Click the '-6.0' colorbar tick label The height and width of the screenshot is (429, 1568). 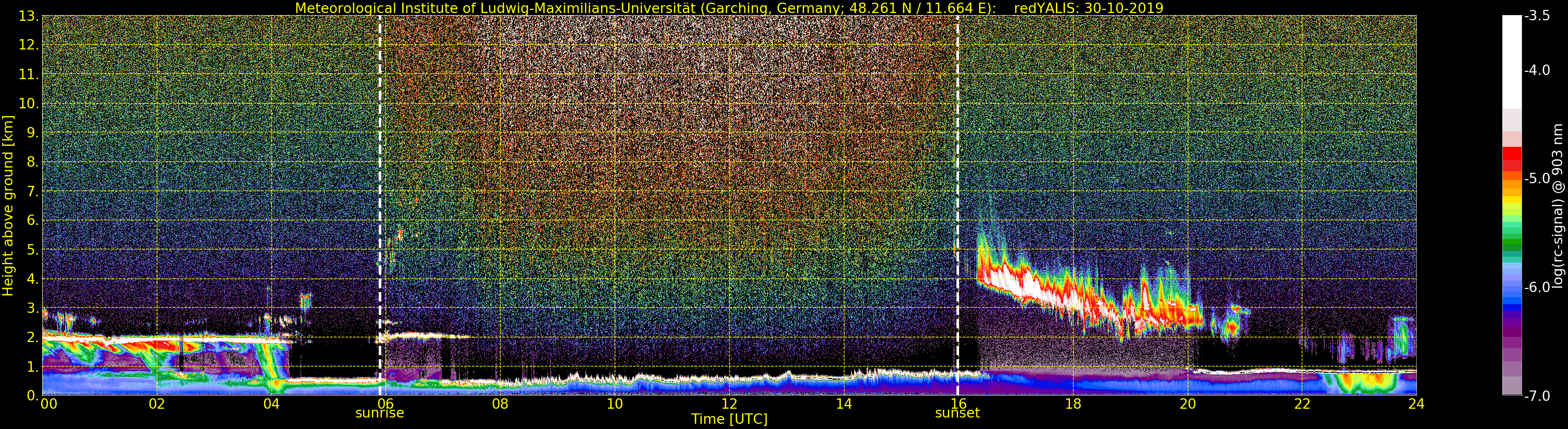coord(1537,287)
